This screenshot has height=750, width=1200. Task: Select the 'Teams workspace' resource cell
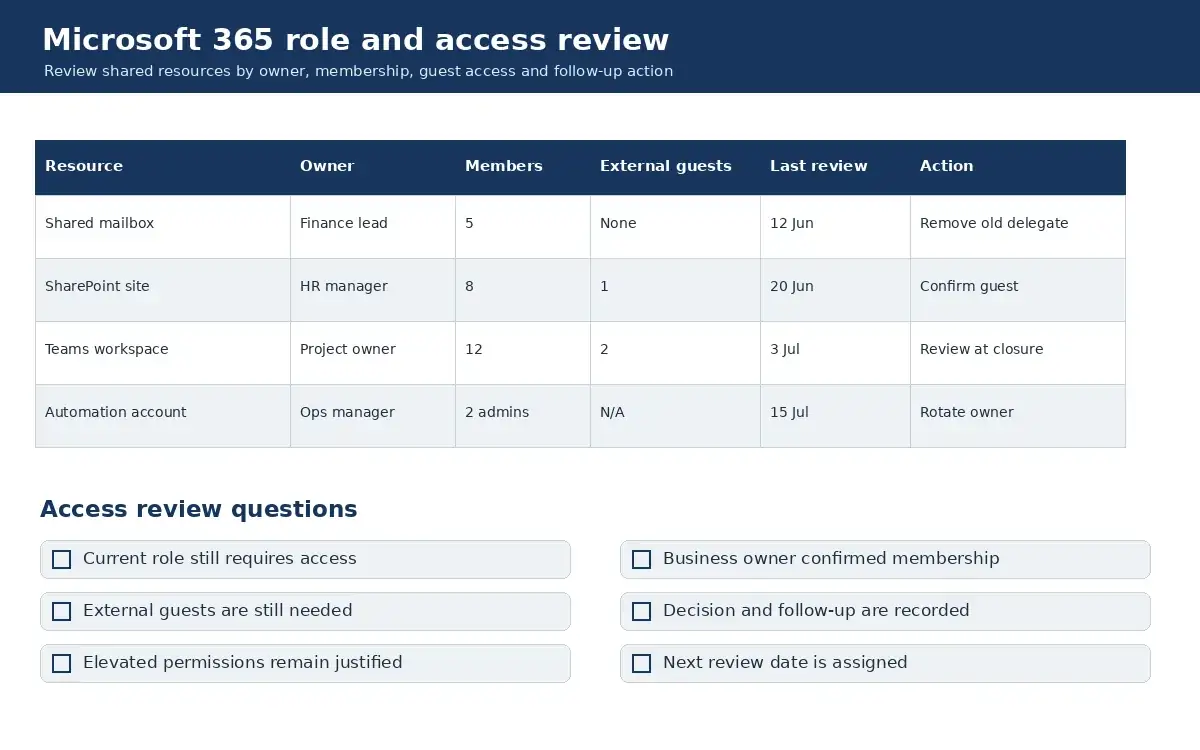[163, 352]
